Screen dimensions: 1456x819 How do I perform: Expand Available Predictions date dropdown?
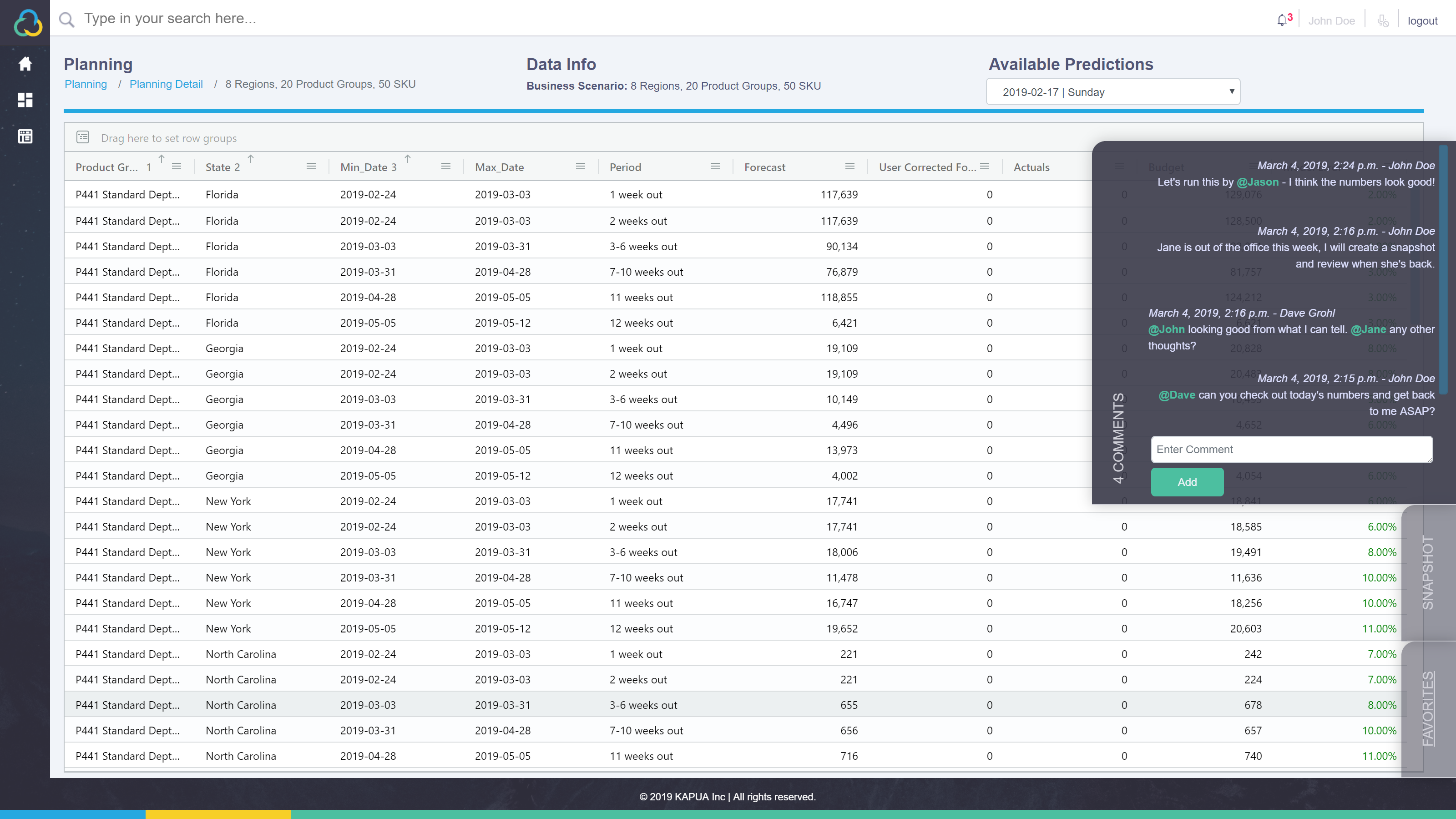click(x=1112, y=91)
